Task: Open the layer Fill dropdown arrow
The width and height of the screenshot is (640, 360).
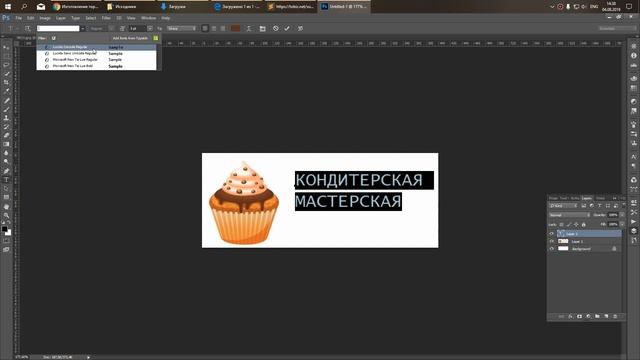Action: [622, 224]
